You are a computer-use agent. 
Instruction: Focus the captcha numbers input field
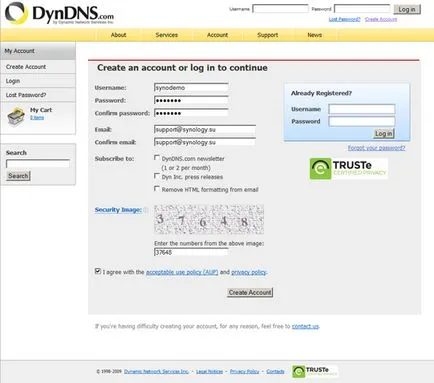[191, 252]
